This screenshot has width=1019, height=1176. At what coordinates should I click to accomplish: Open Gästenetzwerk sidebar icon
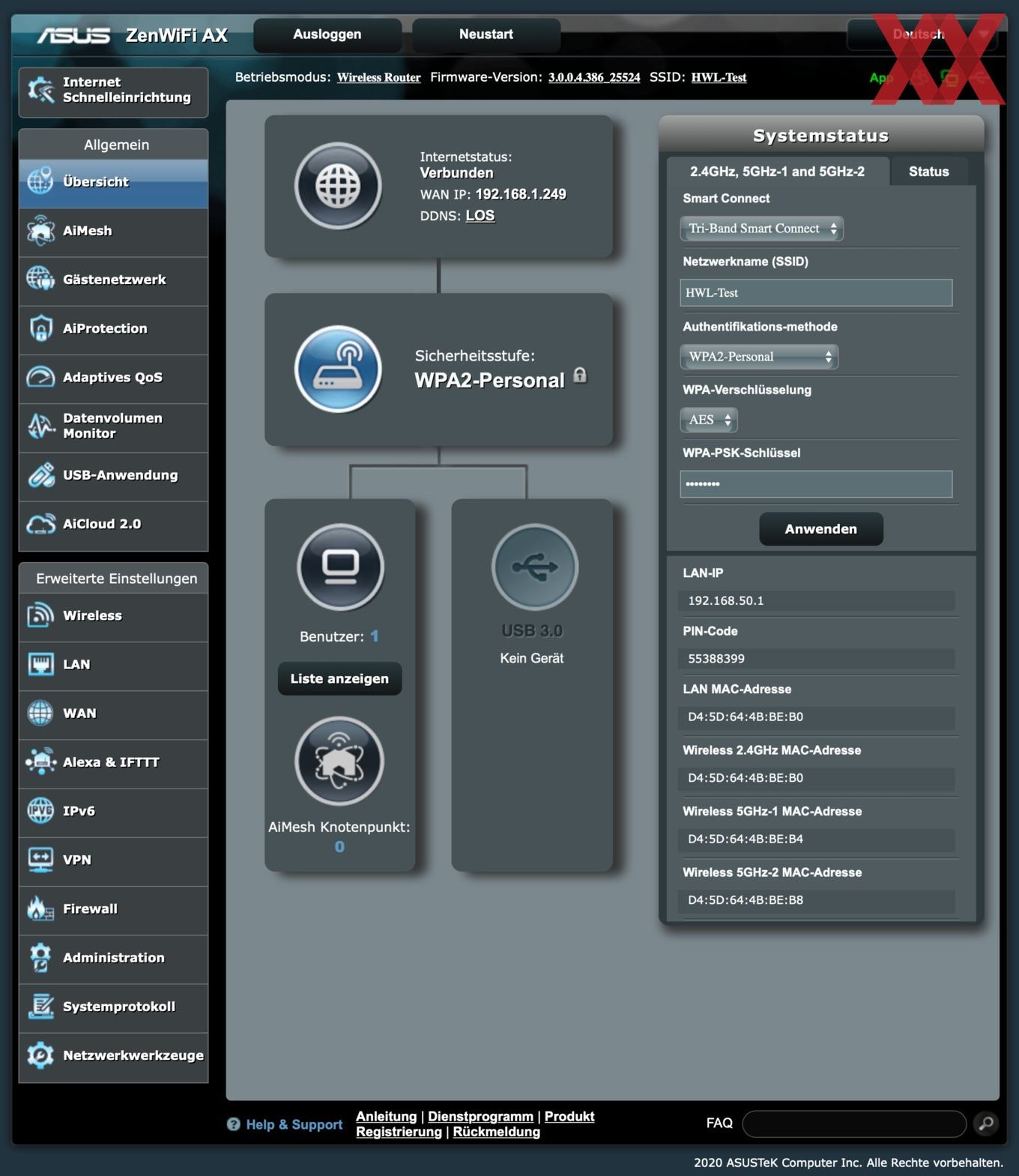tap(40, 279)
